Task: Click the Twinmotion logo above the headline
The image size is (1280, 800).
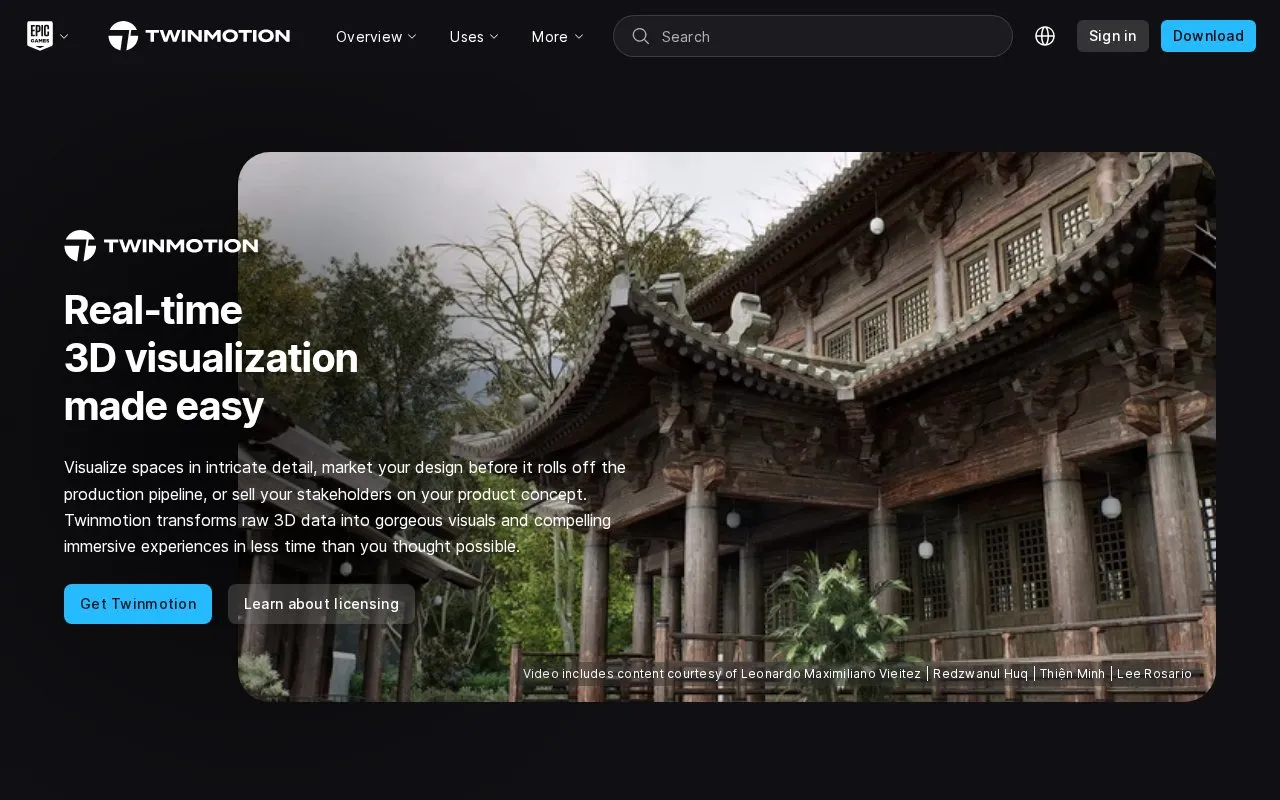Action: (x=161, y=246)
